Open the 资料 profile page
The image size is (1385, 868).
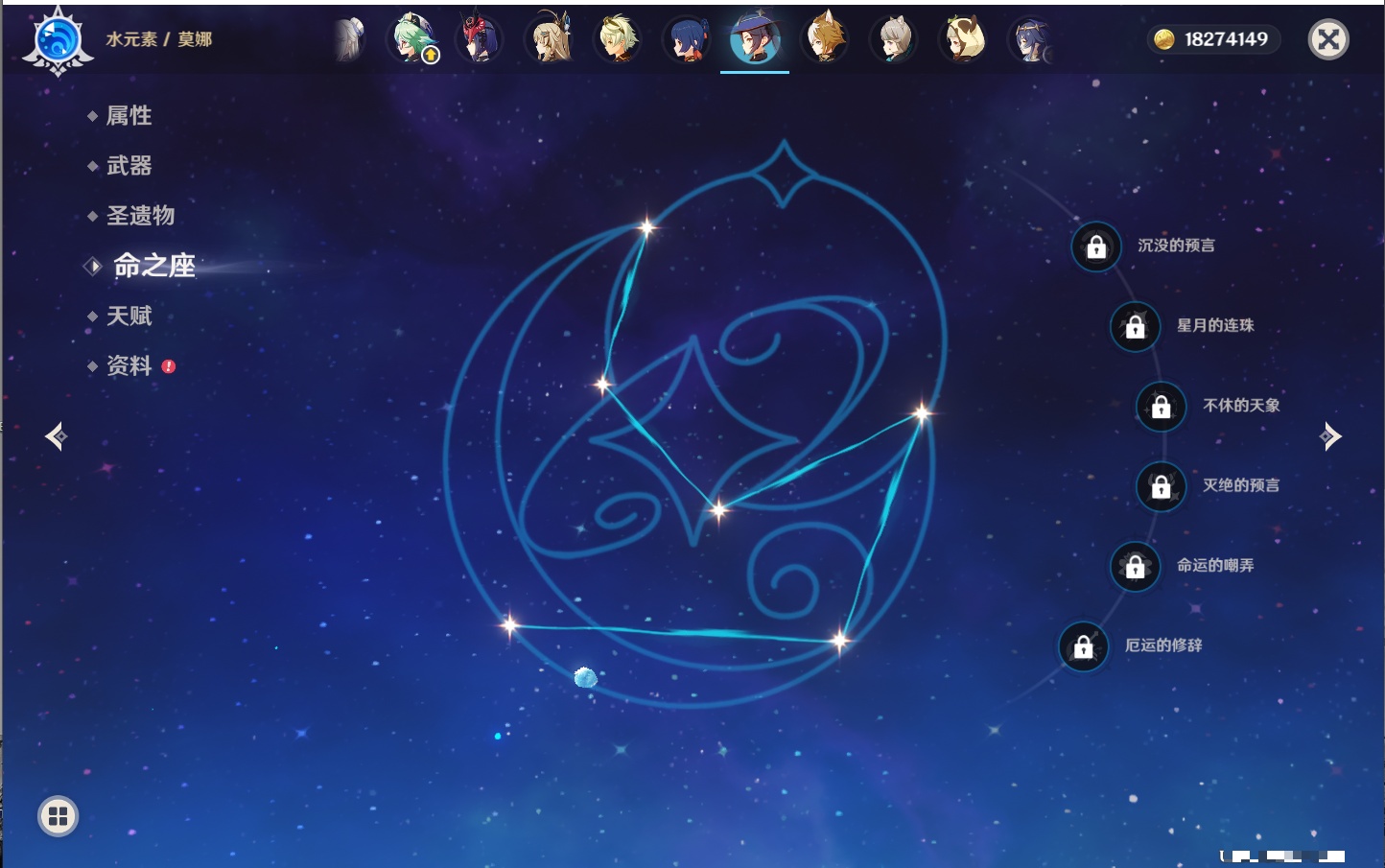point(129,365)
